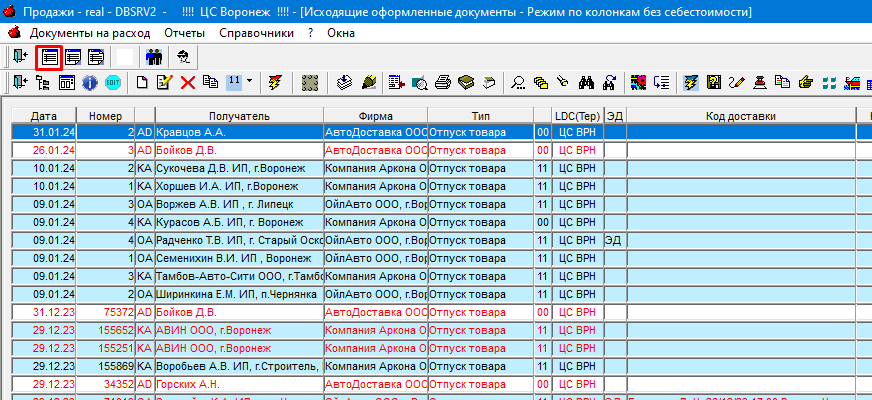872x400 pixels.
Task: Click the ЭД column header
Action: [615, 116]
